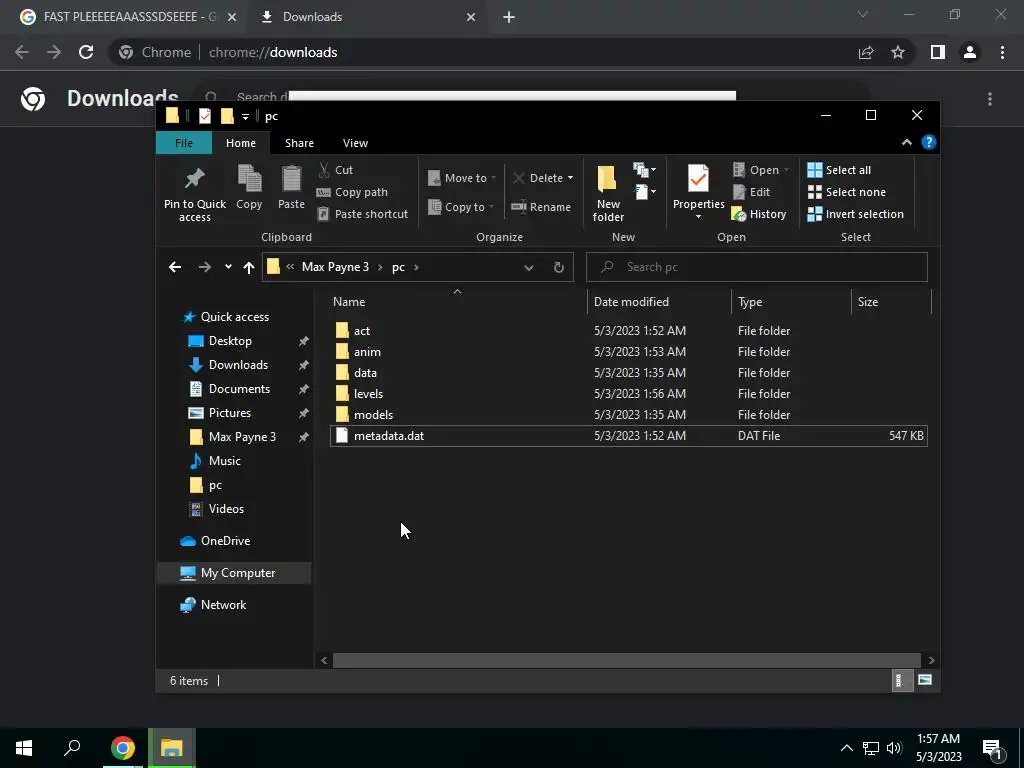1024x768 pixels.
Task: Switch to the Share ribbon tab
Action: point(299,143)
